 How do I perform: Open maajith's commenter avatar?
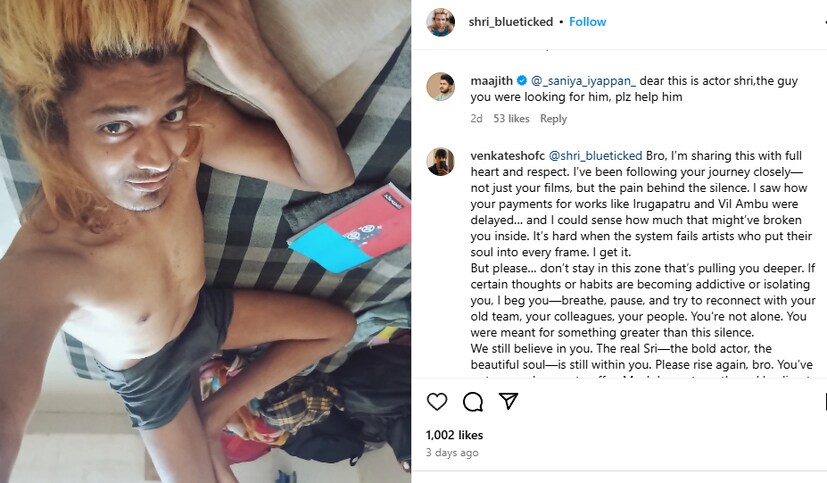[x=440, y=86]
